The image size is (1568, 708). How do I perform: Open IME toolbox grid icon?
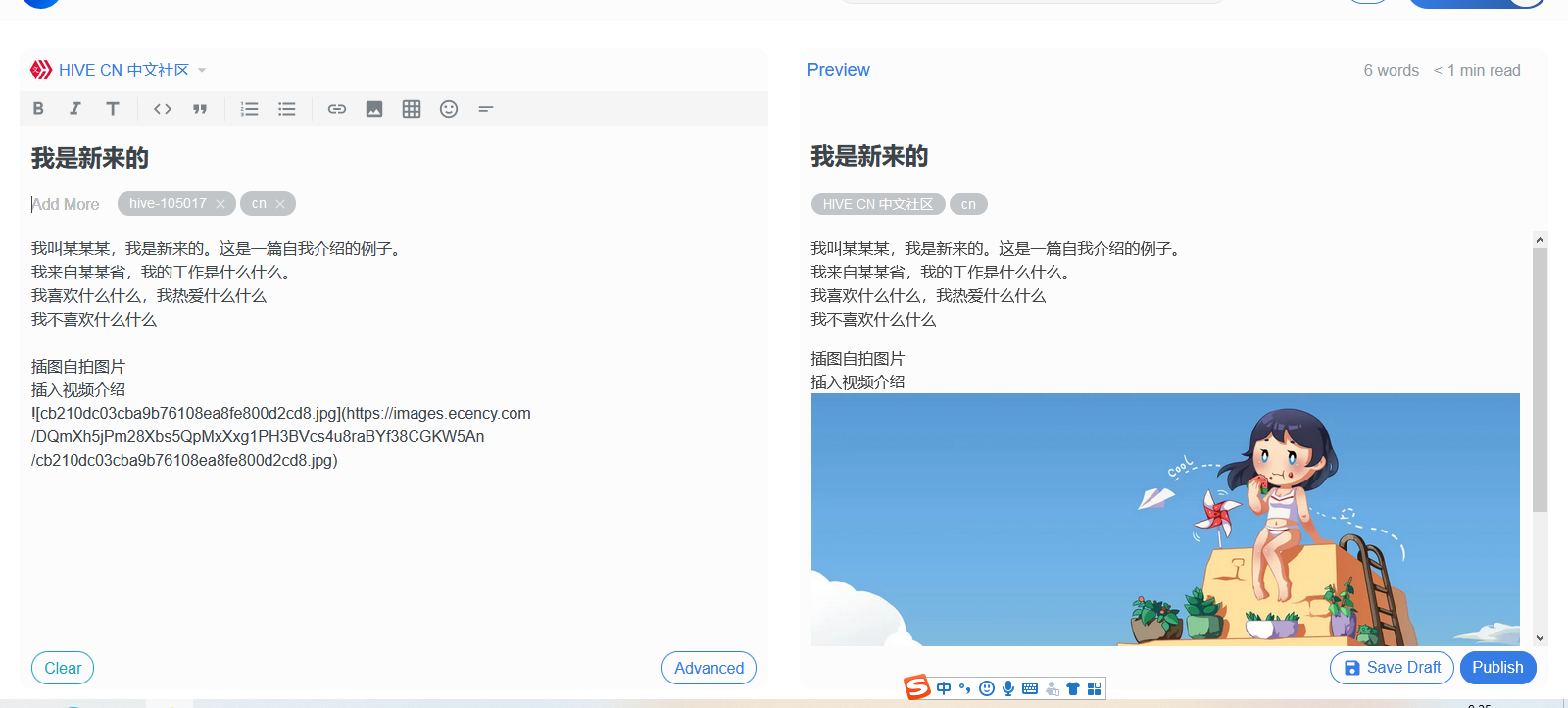[x=1095, y=688]
